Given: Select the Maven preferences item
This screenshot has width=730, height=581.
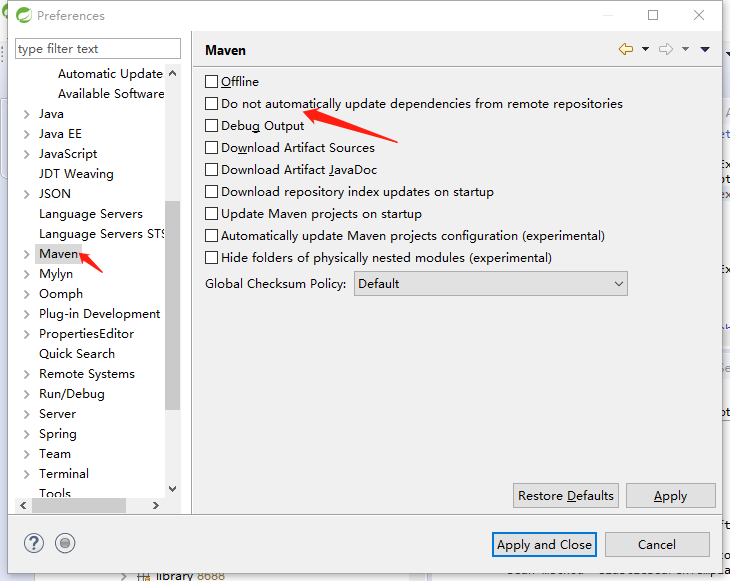Looking at the screenshot, I should tap(58, 254).
